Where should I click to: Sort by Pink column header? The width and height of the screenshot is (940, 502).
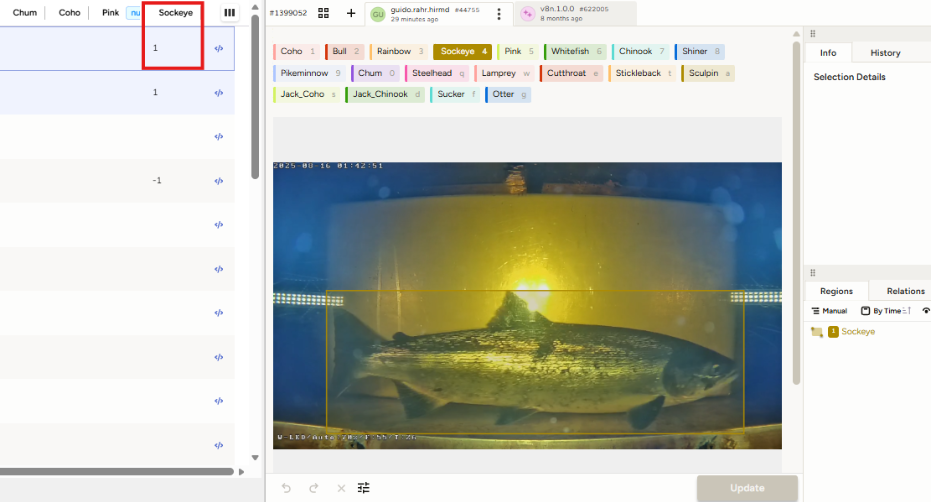tap(110, 13)
